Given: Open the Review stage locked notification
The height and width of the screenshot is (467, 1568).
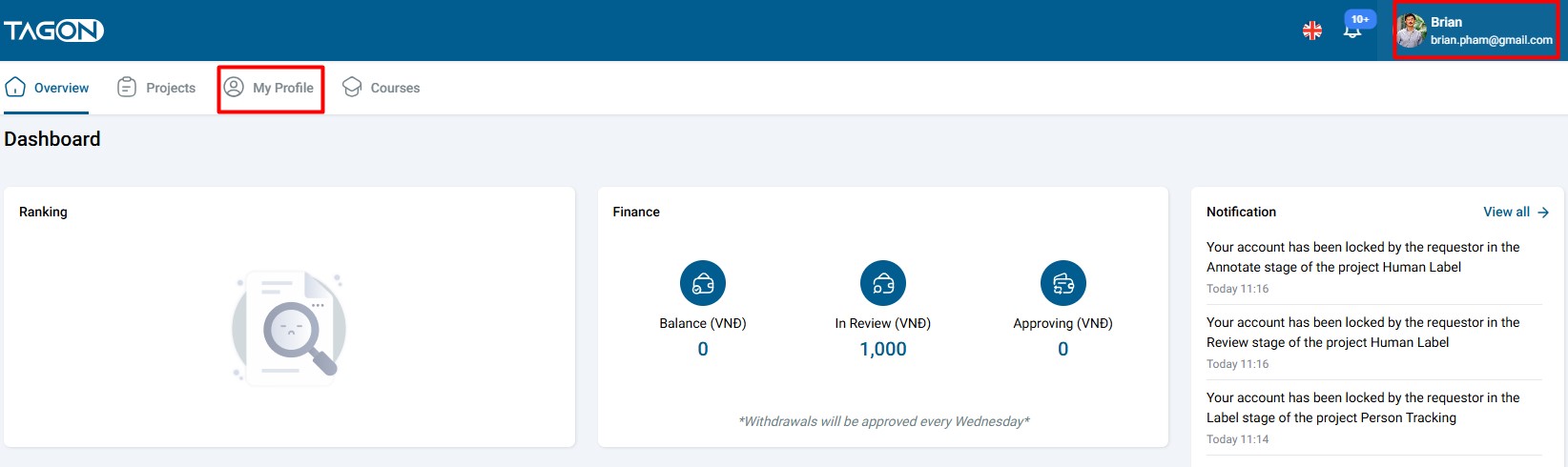Looking at the screenshot, I should [1362, 333].
